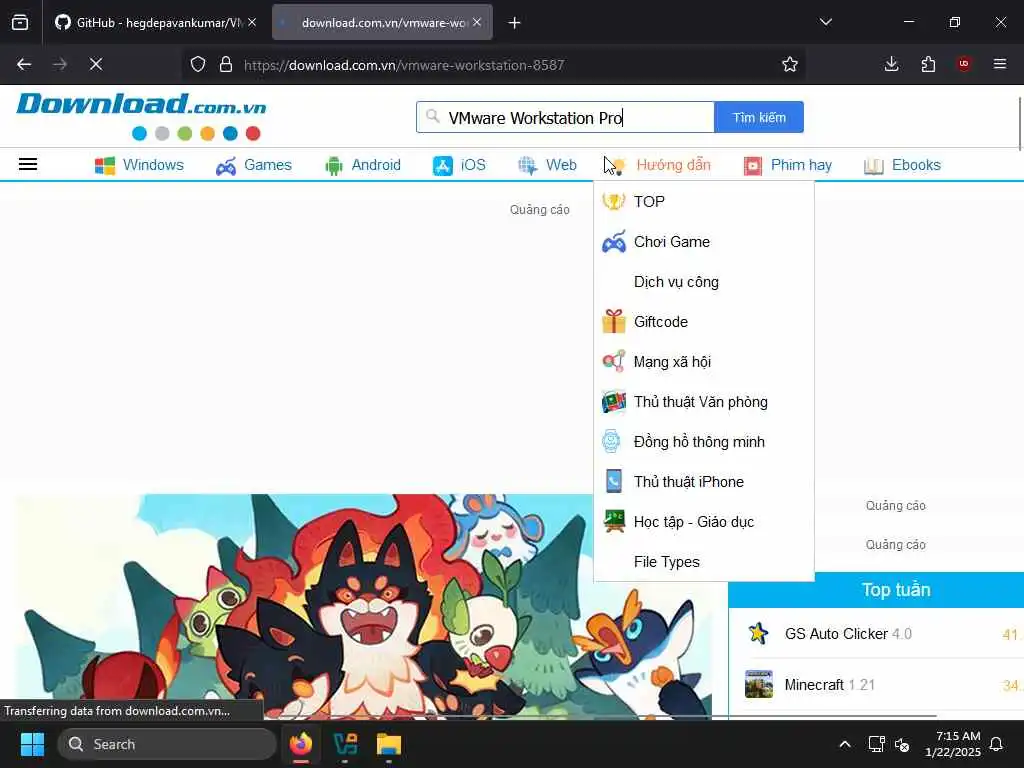
Task: Open GS Auto Clicker in Top tuần
Action: pyautogui.click(x=848, y=633)
